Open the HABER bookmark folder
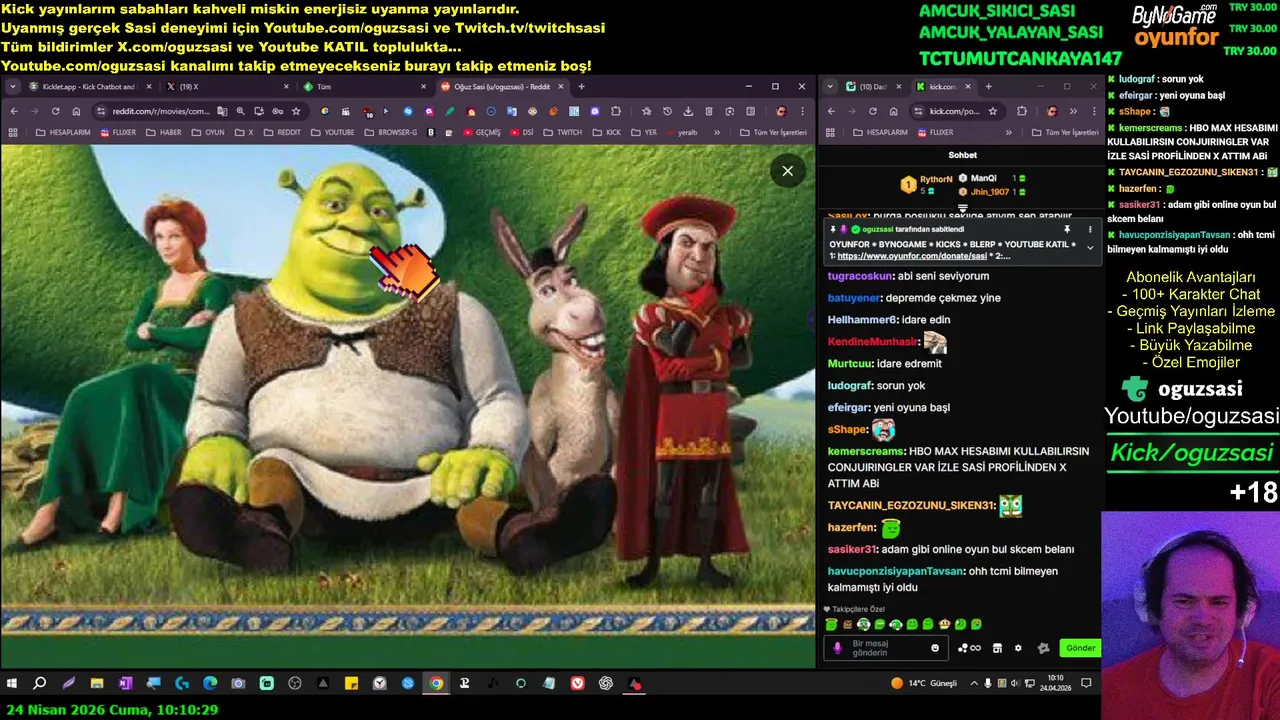1280x720 pixels. click(x=164, y=132)
